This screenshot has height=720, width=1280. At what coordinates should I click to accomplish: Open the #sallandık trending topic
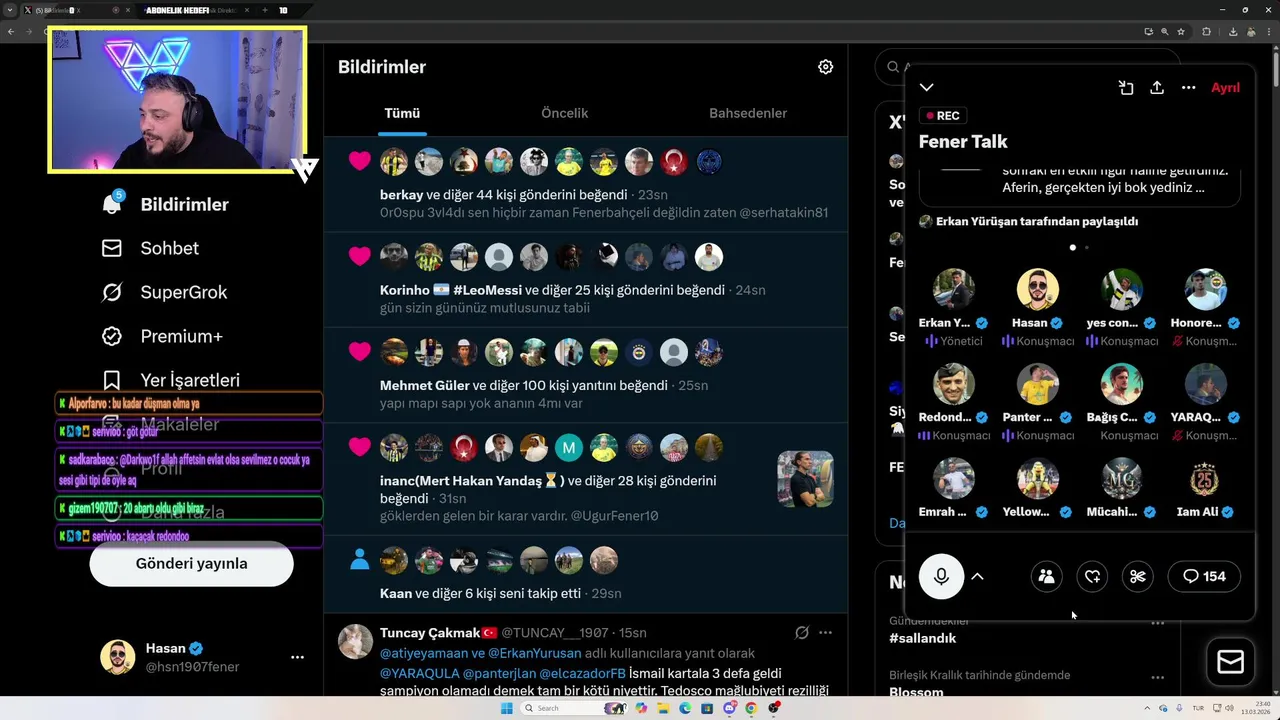coord(922,638)
